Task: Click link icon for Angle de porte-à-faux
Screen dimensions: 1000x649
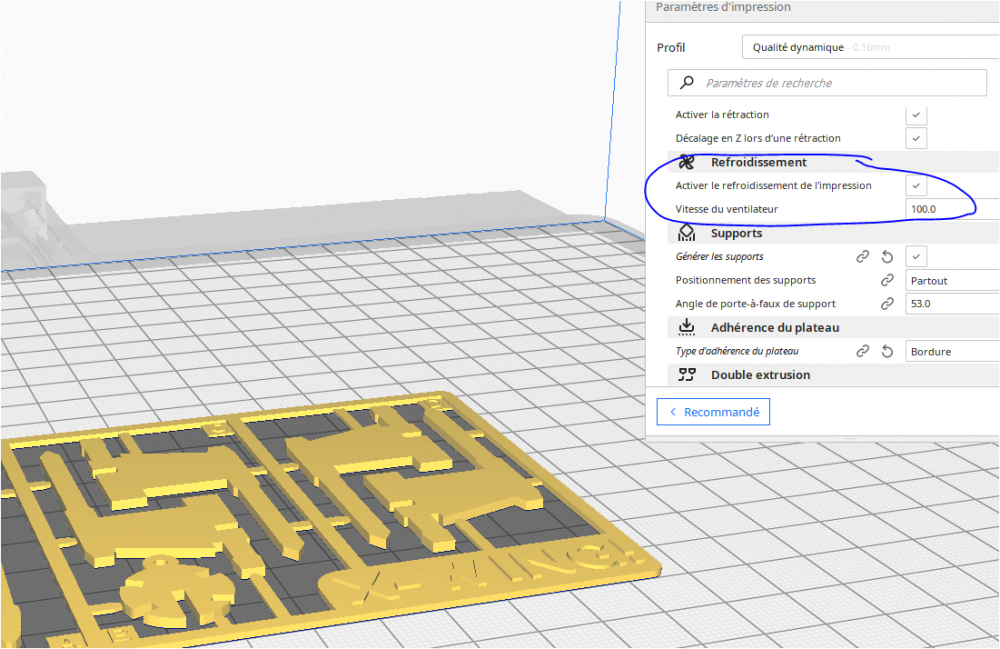Action: 887,304
